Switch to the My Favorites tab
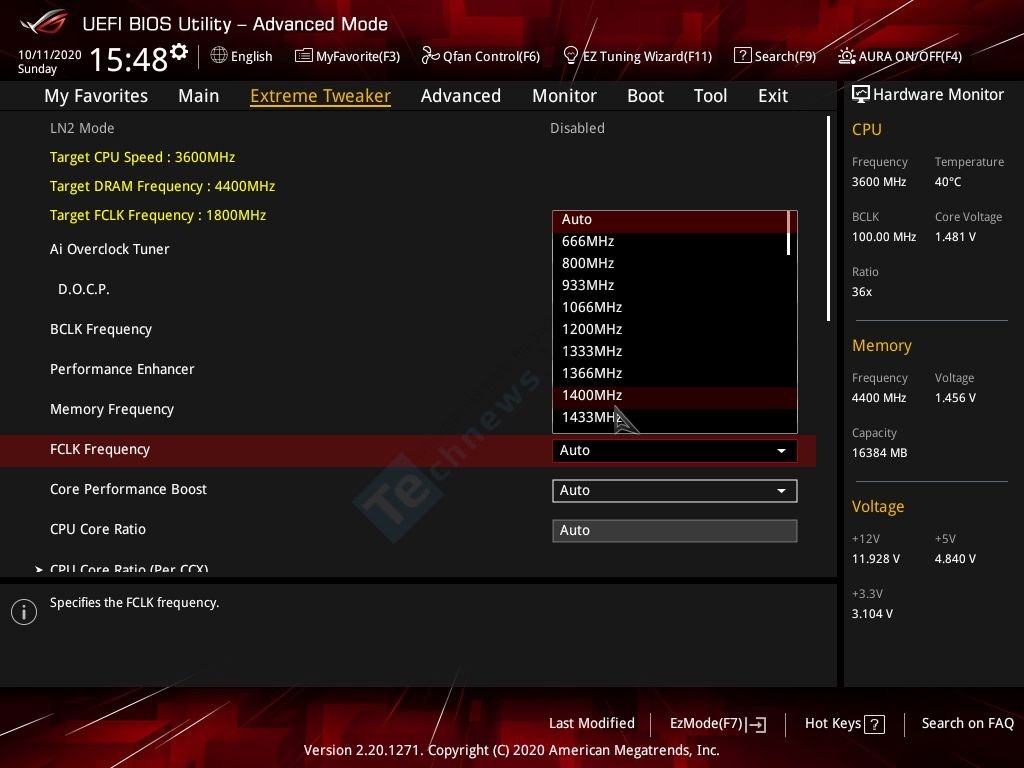Screen dimensions: 1024x768 96,96
